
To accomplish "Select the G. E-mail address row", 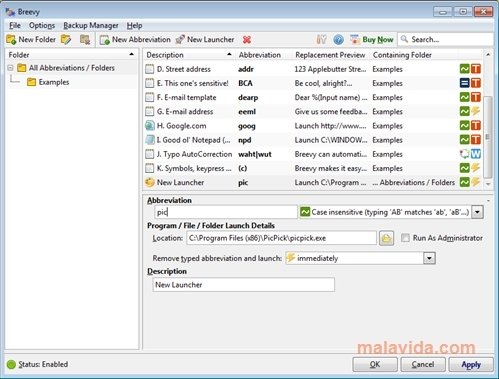I will click(313, 112).
